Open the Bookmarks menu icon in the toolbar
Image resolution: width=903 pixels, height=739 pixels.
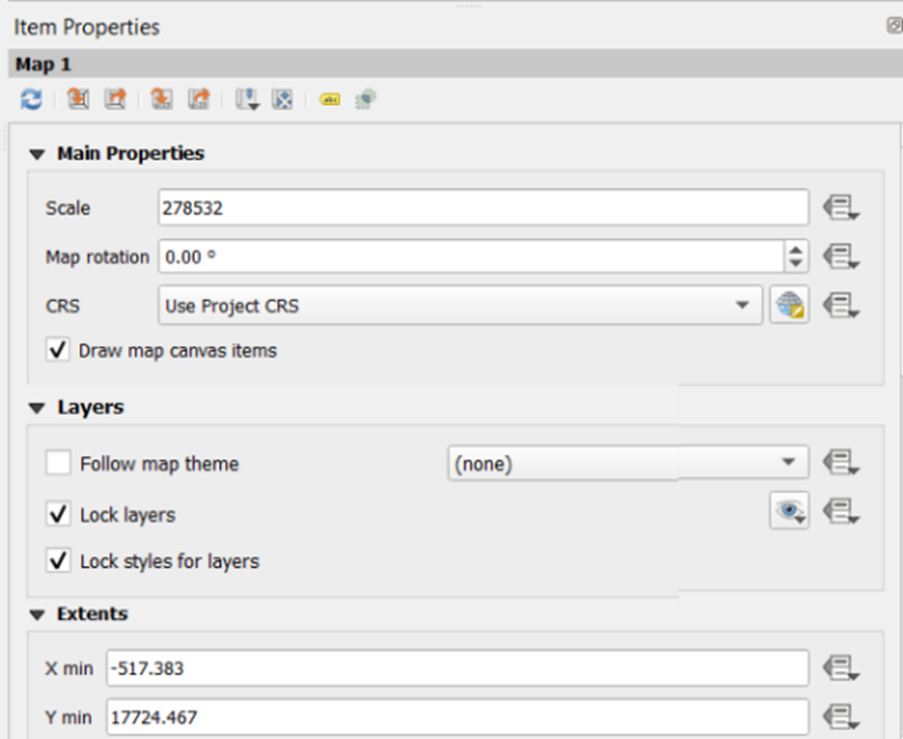pyautogui.click(x=246, y=99)
